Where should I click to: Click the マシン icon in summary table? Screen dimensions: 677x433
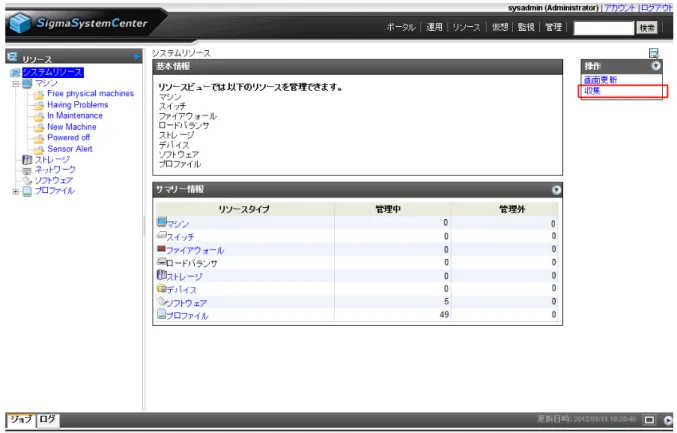click(161, 222)
